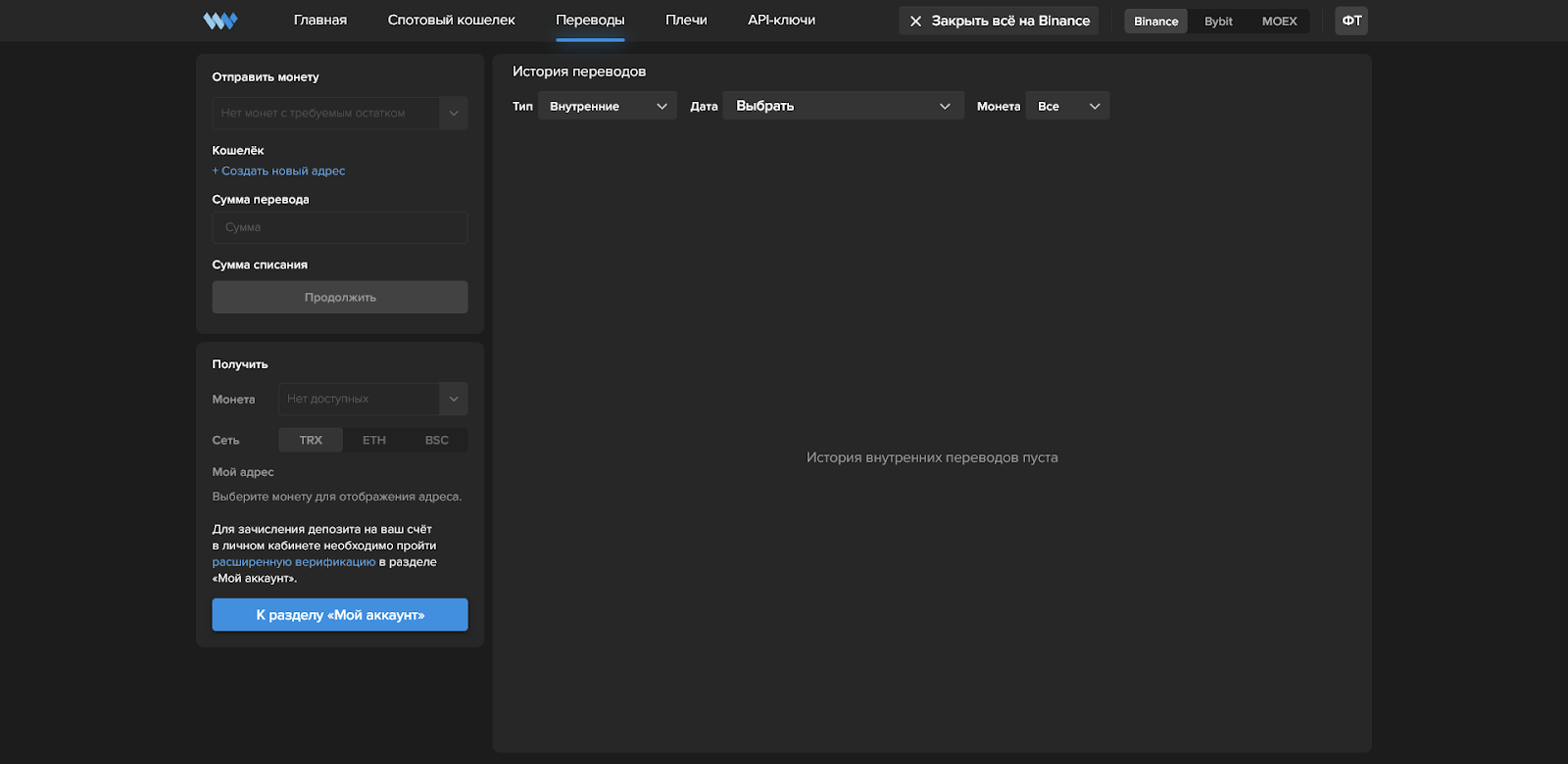The image size is (1568, 764).
Task: Follow the расширенную верификацию link
Action: click(x=294, y=562)
